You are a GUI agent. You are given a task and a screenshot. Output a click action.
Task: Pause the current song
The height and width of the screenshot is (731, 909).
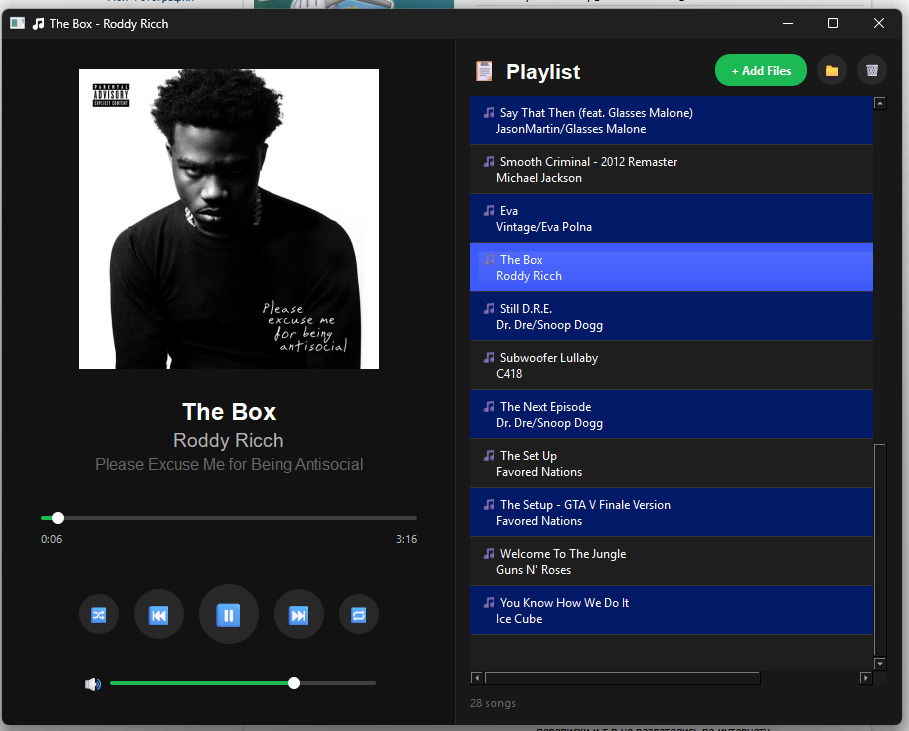coord(228,614)
